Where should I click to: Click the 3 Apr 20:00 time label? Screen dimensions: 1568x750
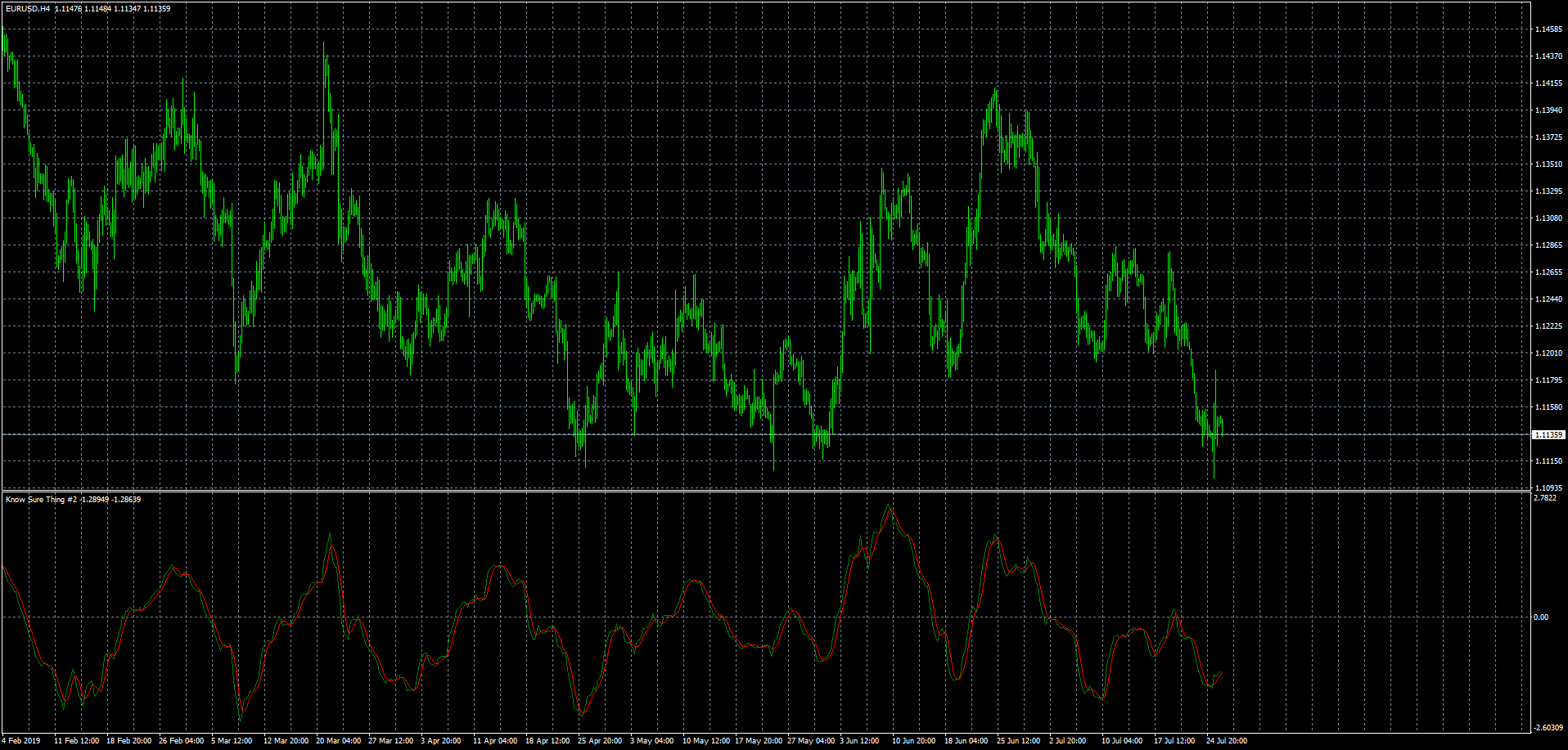pos(441,741)
